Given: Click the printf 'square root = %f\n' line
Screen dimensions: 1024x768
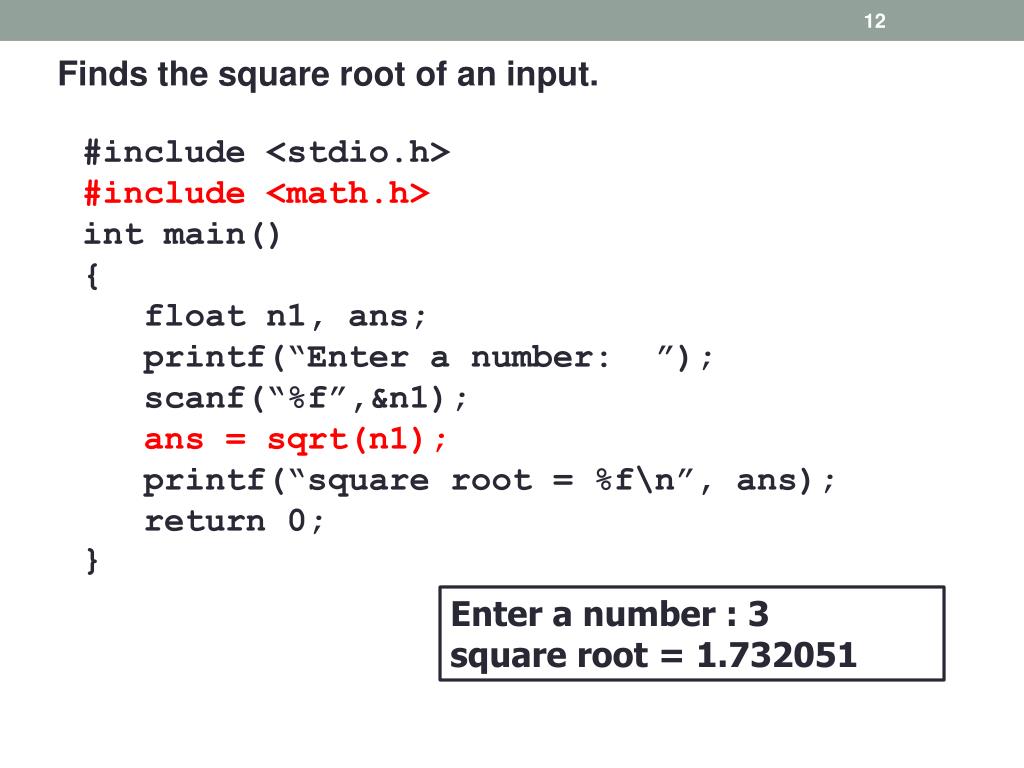Looking at the screenshot, I should 489,481.
